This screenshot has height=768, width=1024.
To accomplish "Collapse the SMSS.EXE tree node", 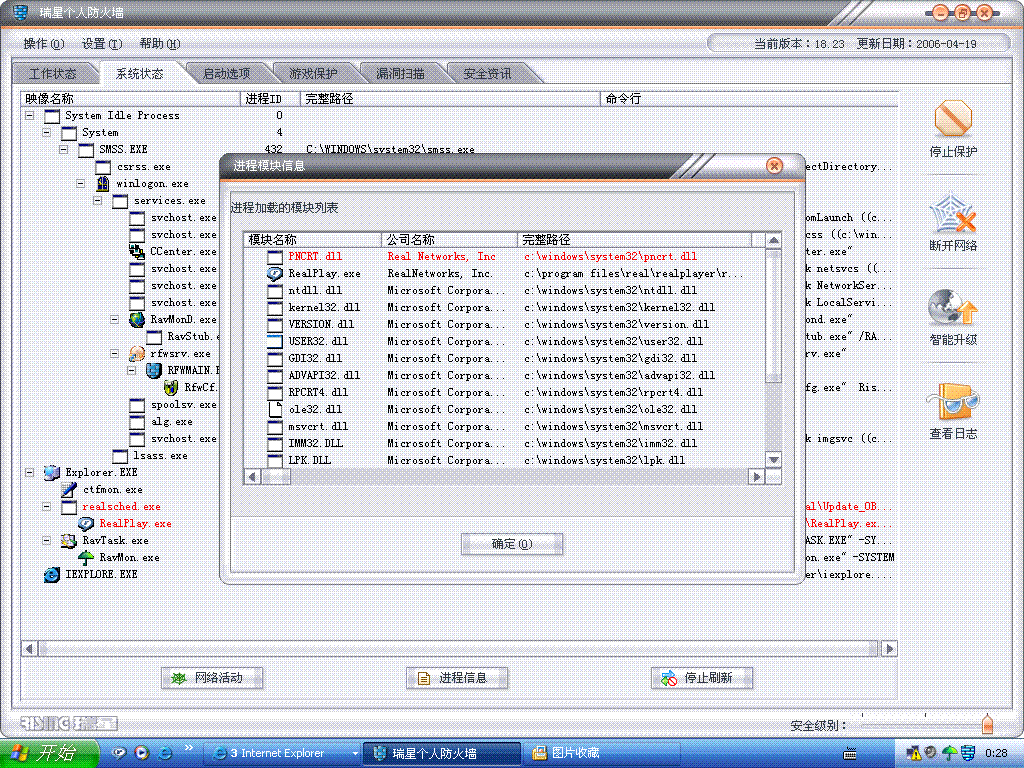I will click(63, 149).
